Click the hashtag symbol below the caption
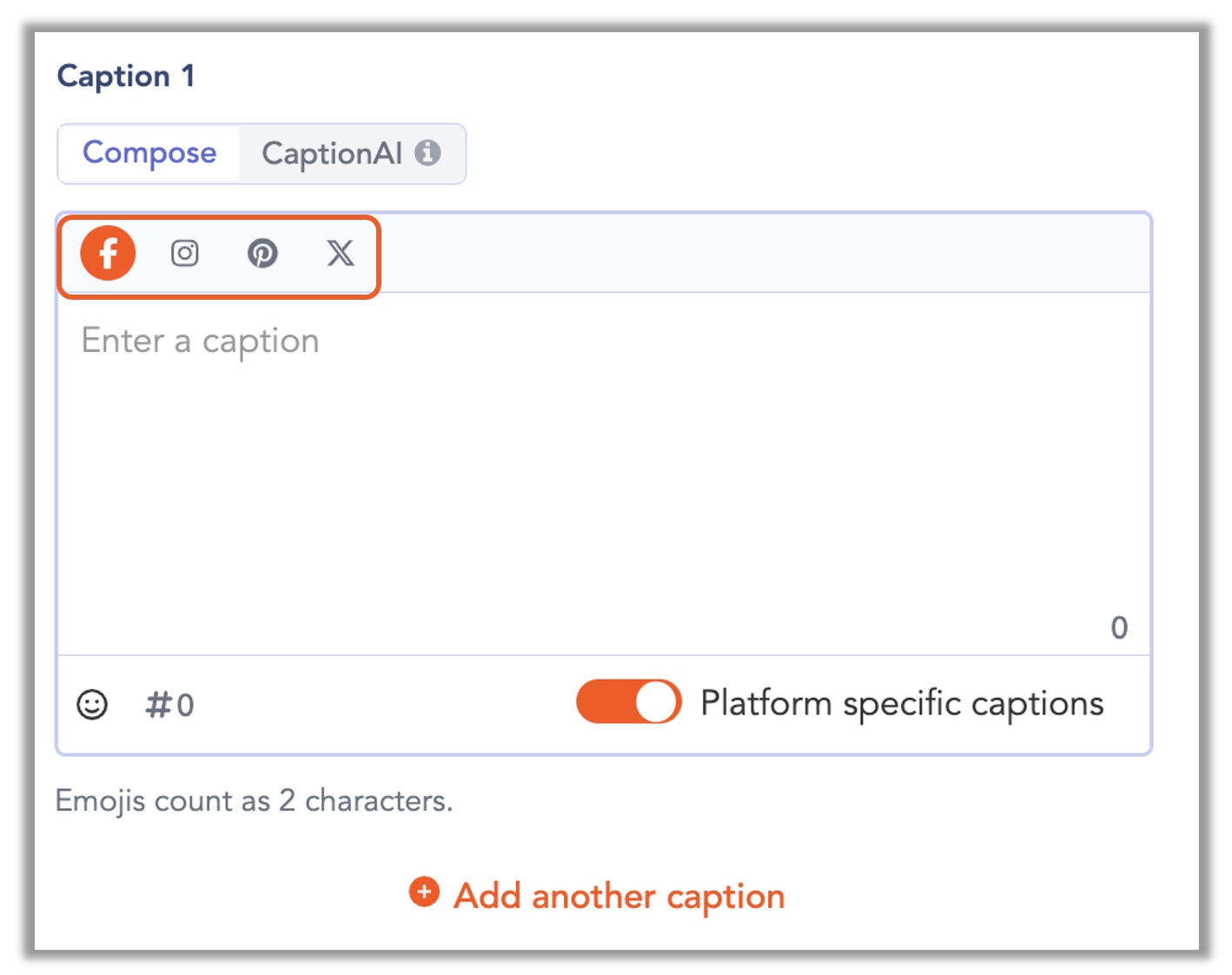The width and height of the screenshot is (1232, 975). click(x=158, y=705)
